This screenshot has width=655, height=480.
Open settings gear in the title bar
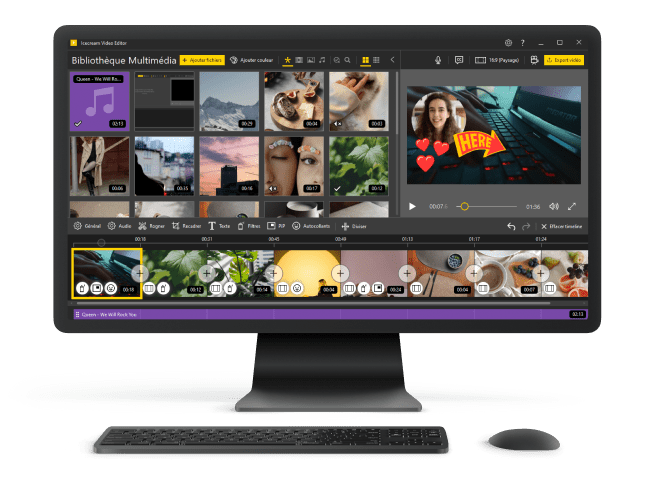(508, 43)
